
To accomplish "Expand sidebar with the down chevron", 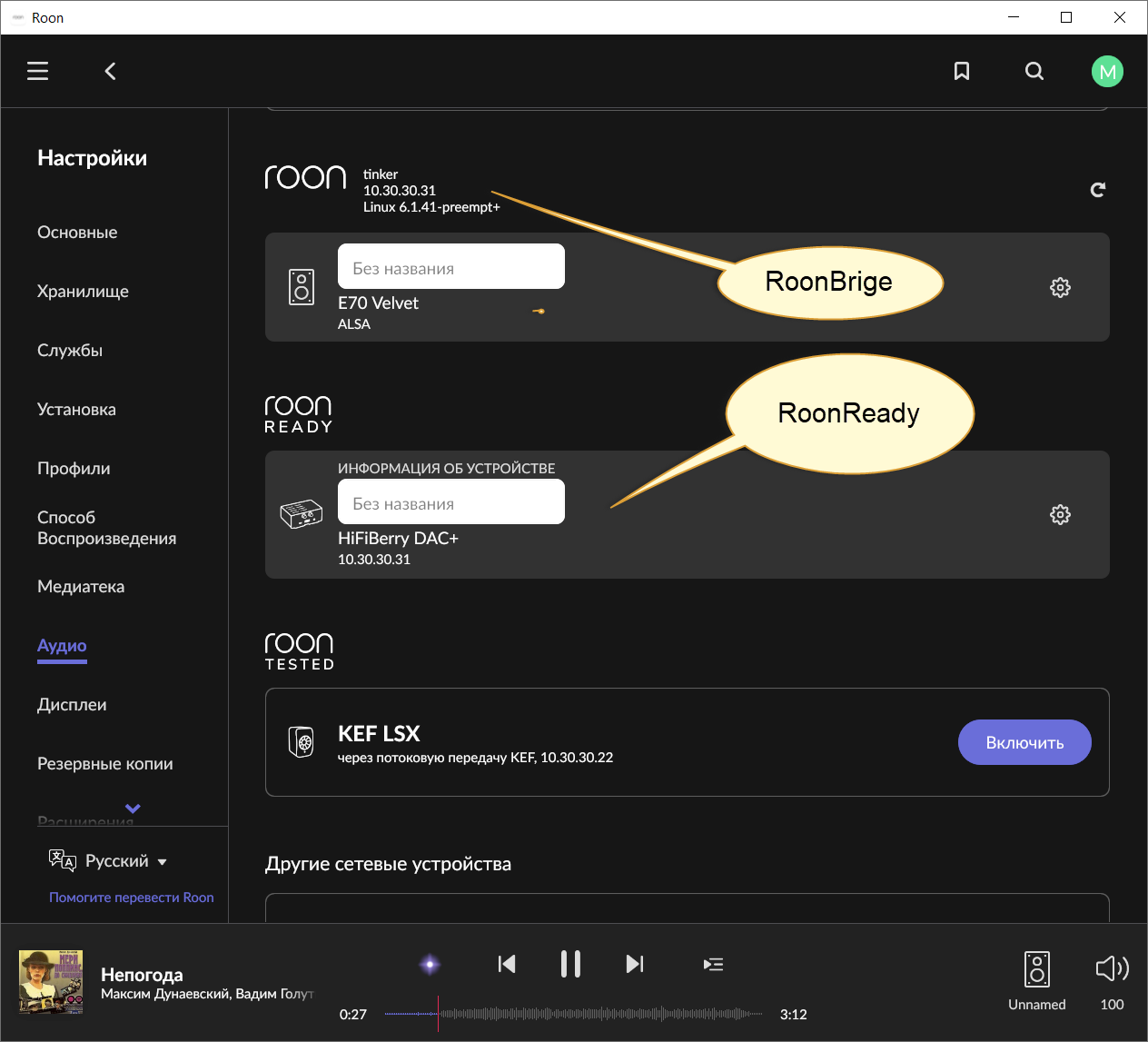I will click(x=133, y=808).
